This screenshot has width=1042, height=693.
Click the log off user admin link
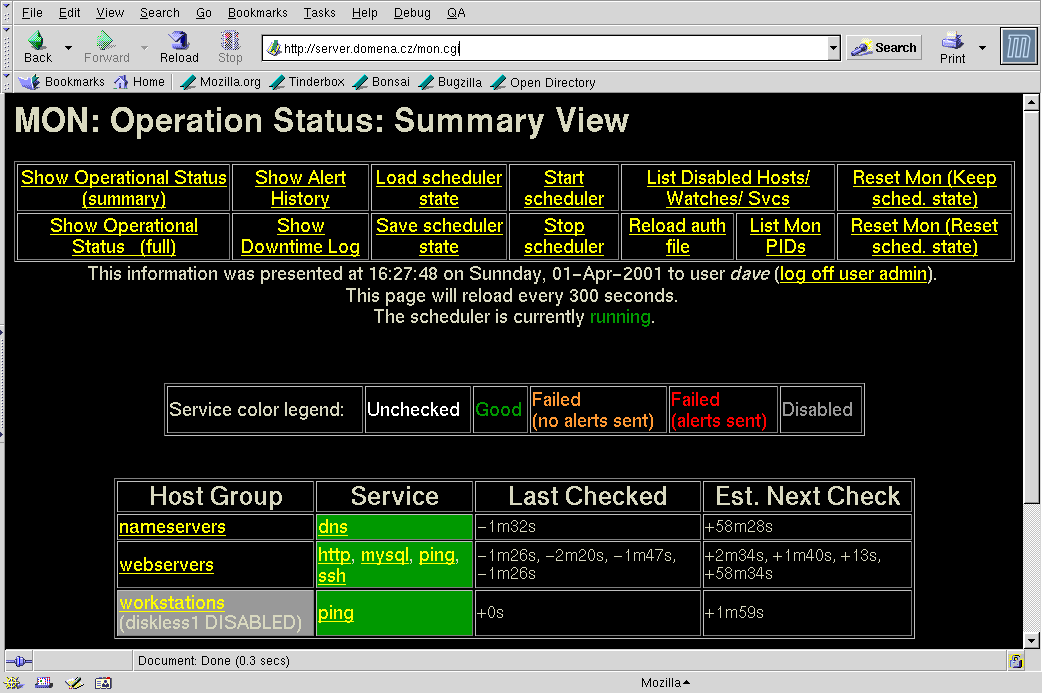tap(855, 274)
